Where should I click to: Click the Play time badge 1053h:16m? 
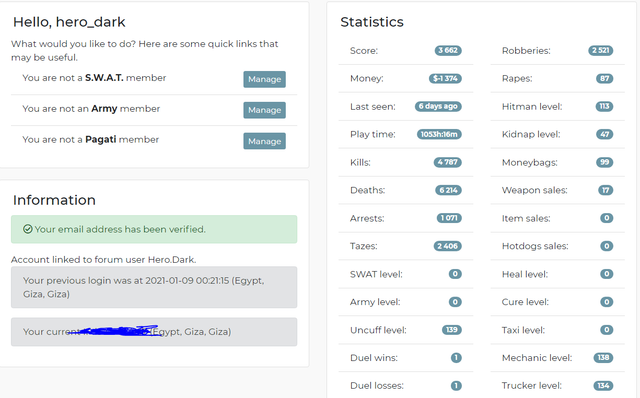click(x=439, y=134)
